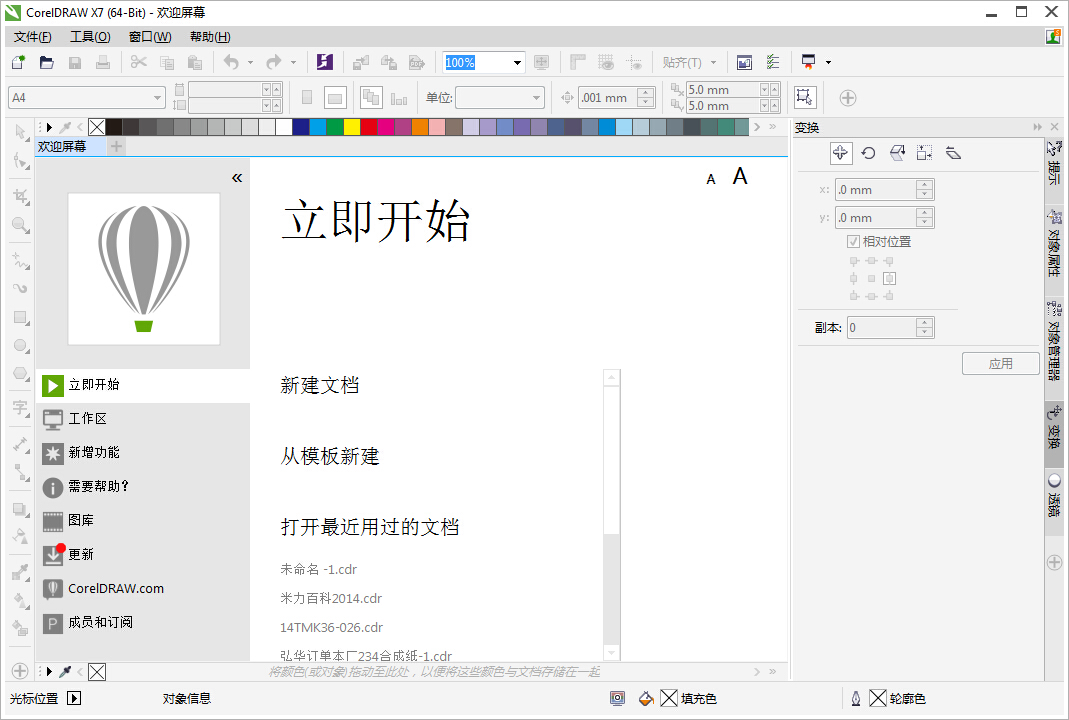Viewport: 1069px width, 720px height.
Task: Go to 工作区 in the sidebar
Action: tap(142, 419)
